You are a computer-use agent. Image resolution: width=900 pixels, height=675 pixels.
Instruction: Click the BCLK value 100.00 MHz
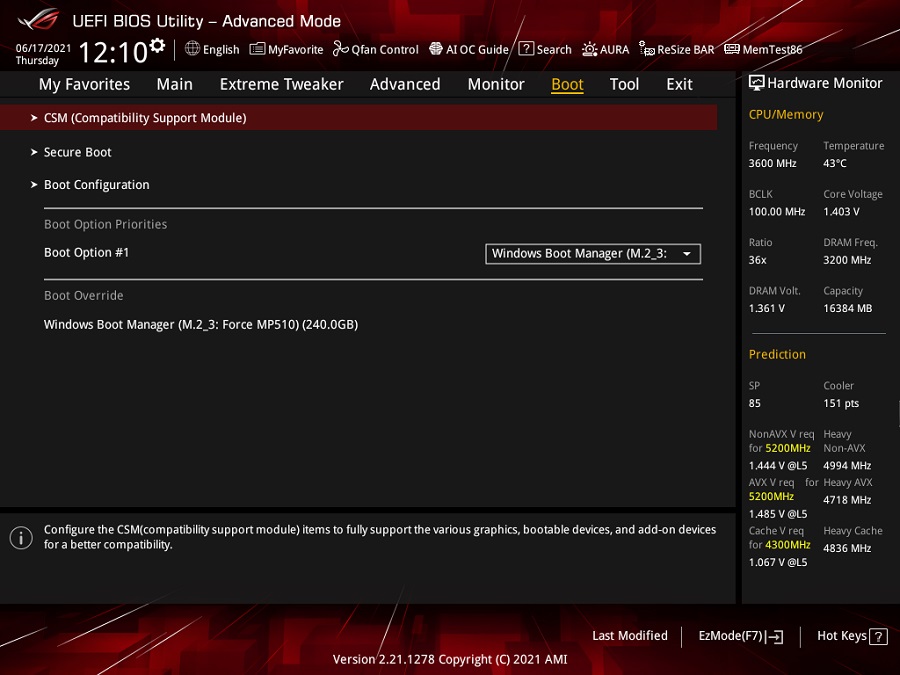pyautogui.click(x=777, y=212)
